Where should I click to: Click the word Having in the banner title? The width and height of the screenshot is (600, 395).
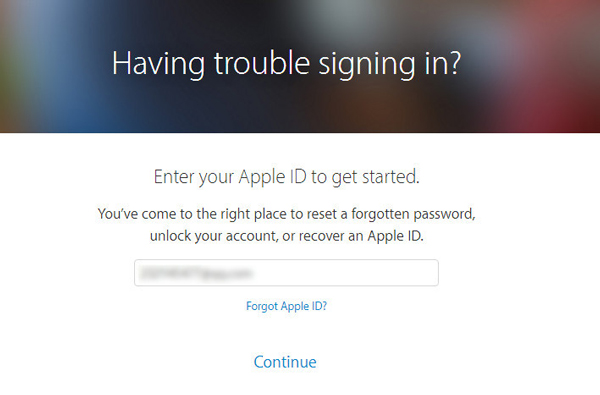click(x=158, y=64)
